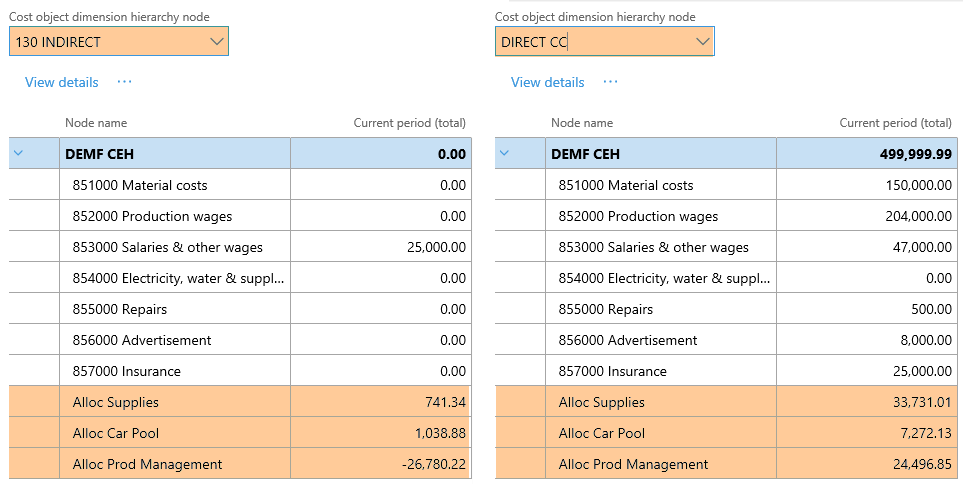
Task: Click in the DIRECT CC text input field
Action: pos(590,41)
